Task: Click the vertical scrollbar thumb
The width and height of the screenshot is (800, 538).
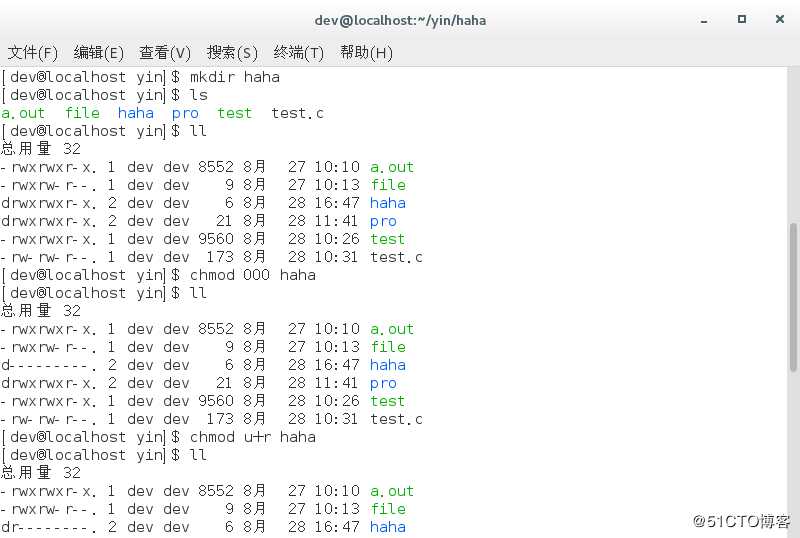Action: click(x=793, y=297)
